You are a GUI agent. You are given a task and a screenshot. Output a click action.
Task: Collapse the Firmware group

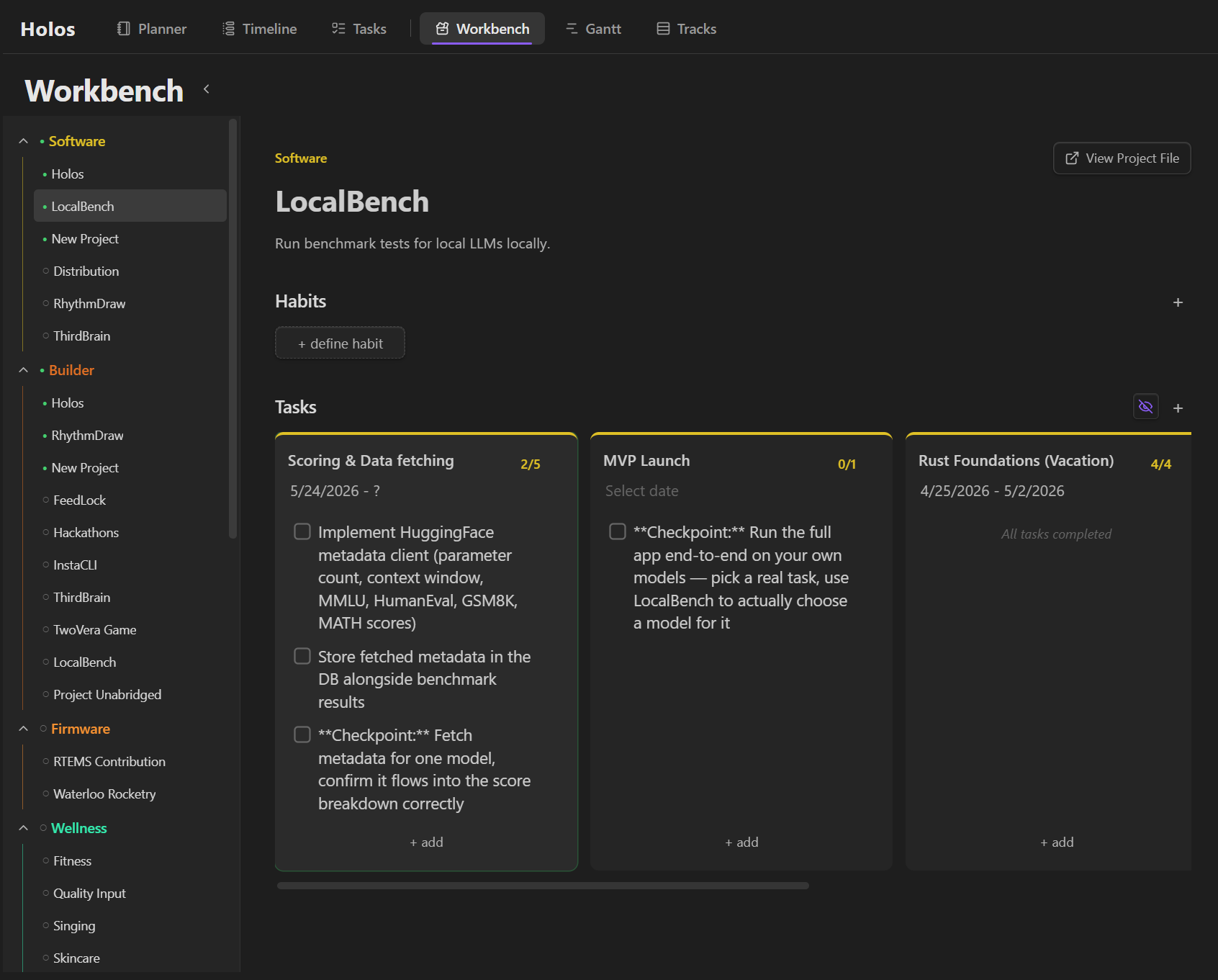[x=23, y=729]
